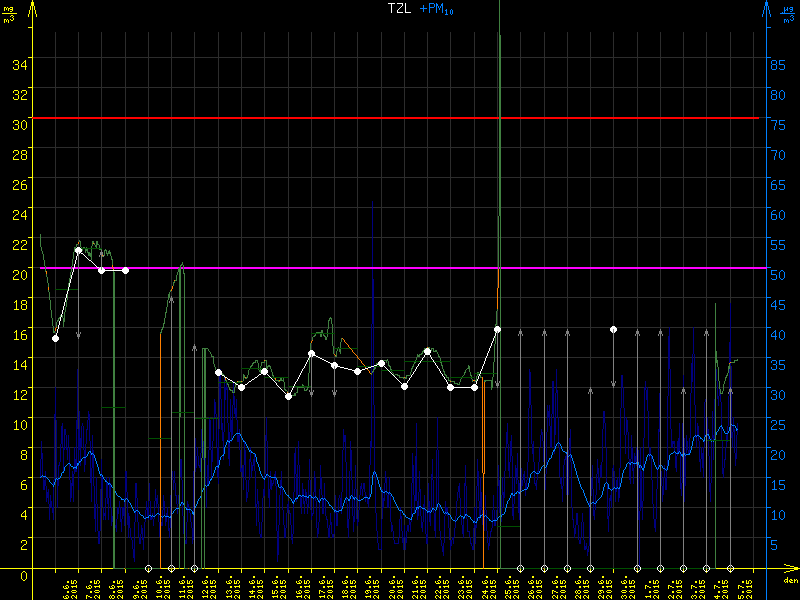
Task: Click the leftmost circle marker on the baseline
Action: (x=148, y=568)
